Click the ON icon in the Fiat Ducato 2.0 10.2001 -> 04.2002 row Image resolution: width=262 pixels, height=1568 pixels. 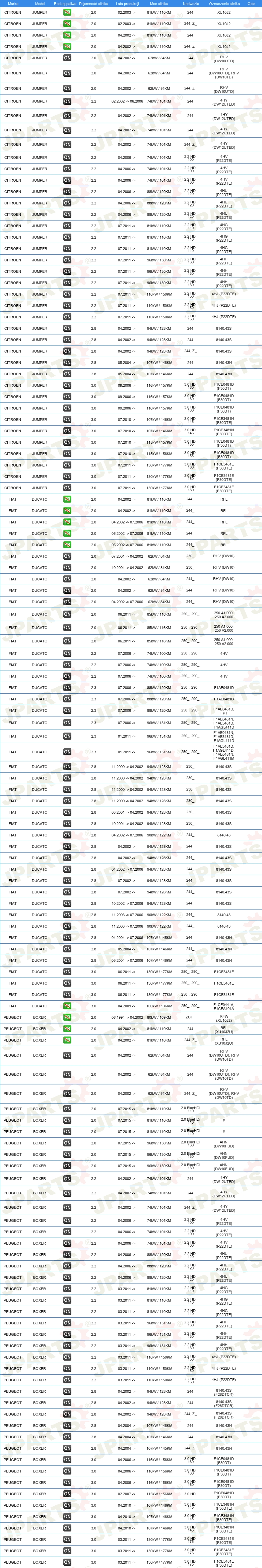[67, 568]
